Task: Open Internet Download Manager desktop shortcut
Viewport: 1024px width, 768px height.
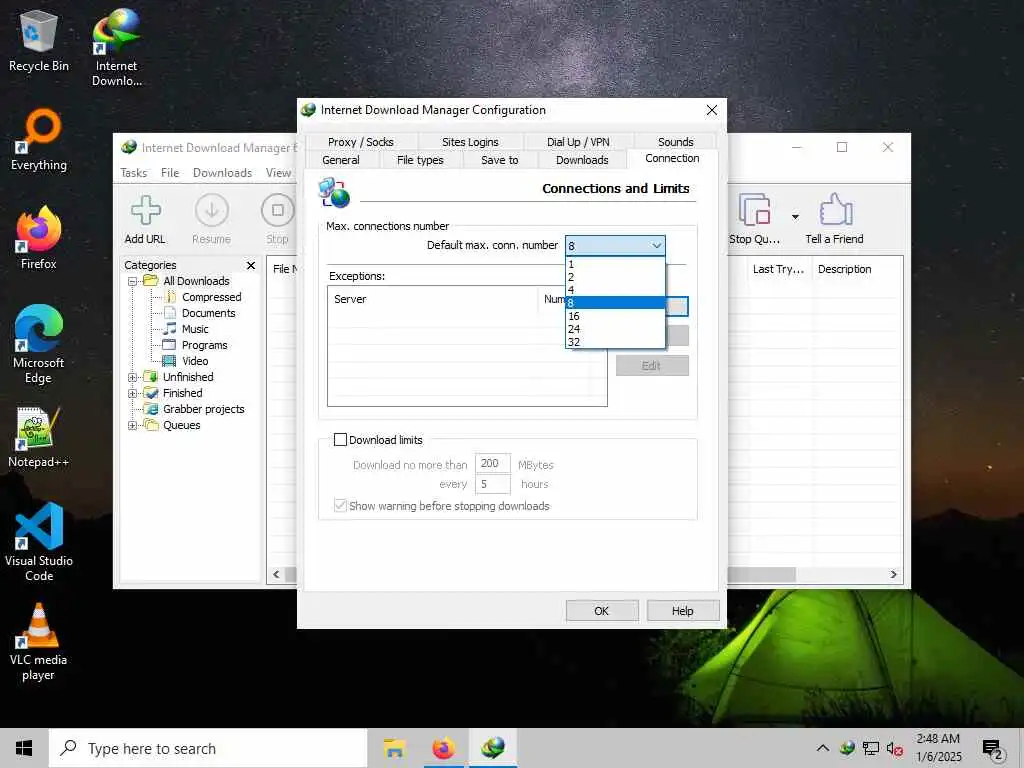Action: [x=116, y=47]
